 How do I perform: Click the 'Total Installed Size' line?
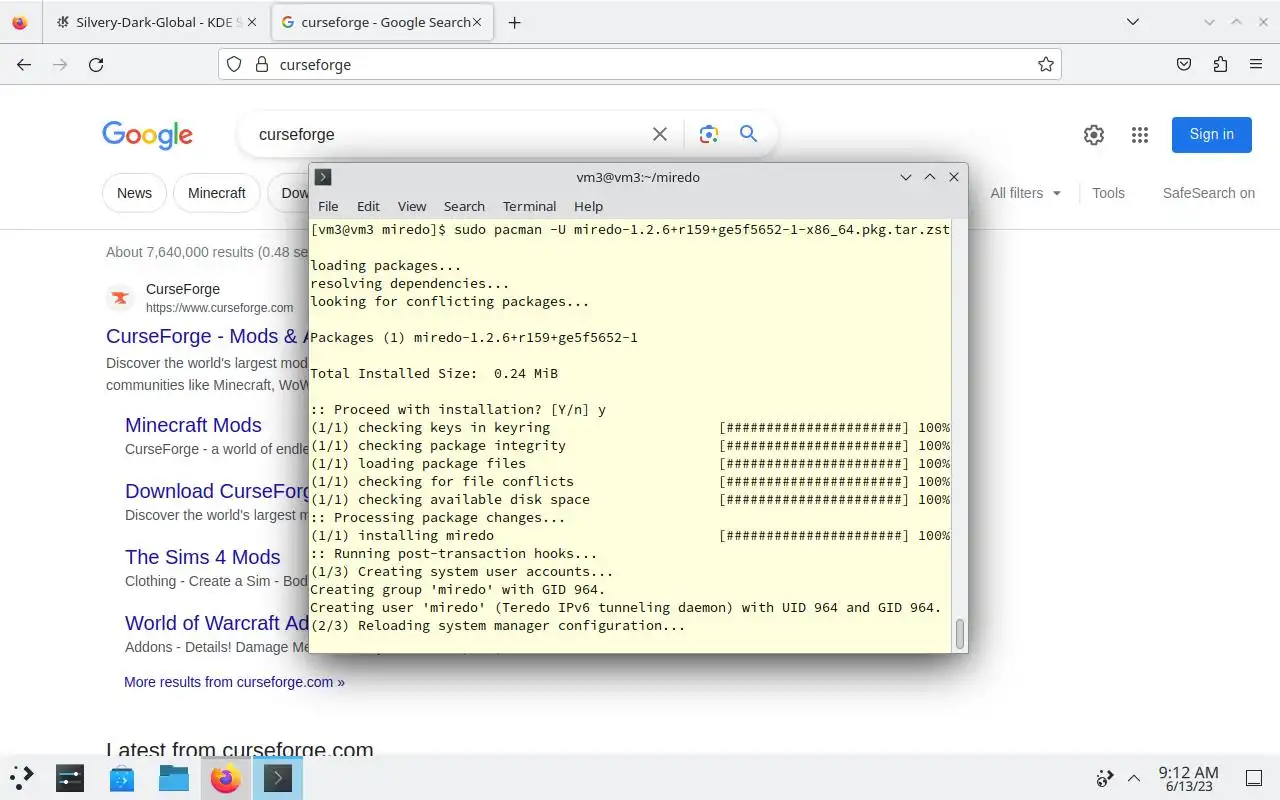(434, 373)
